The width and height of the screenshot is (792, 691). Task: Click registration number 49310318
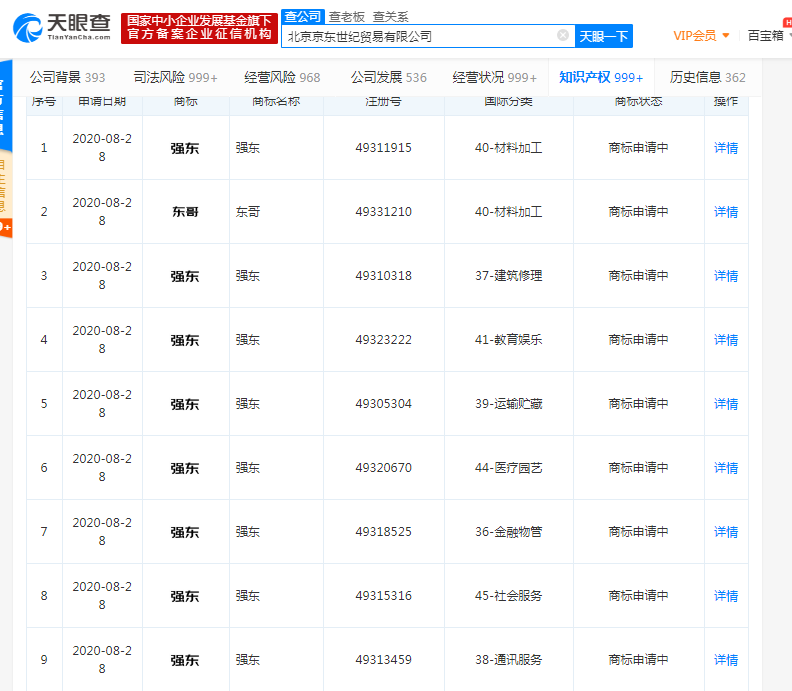click(383, 276)
